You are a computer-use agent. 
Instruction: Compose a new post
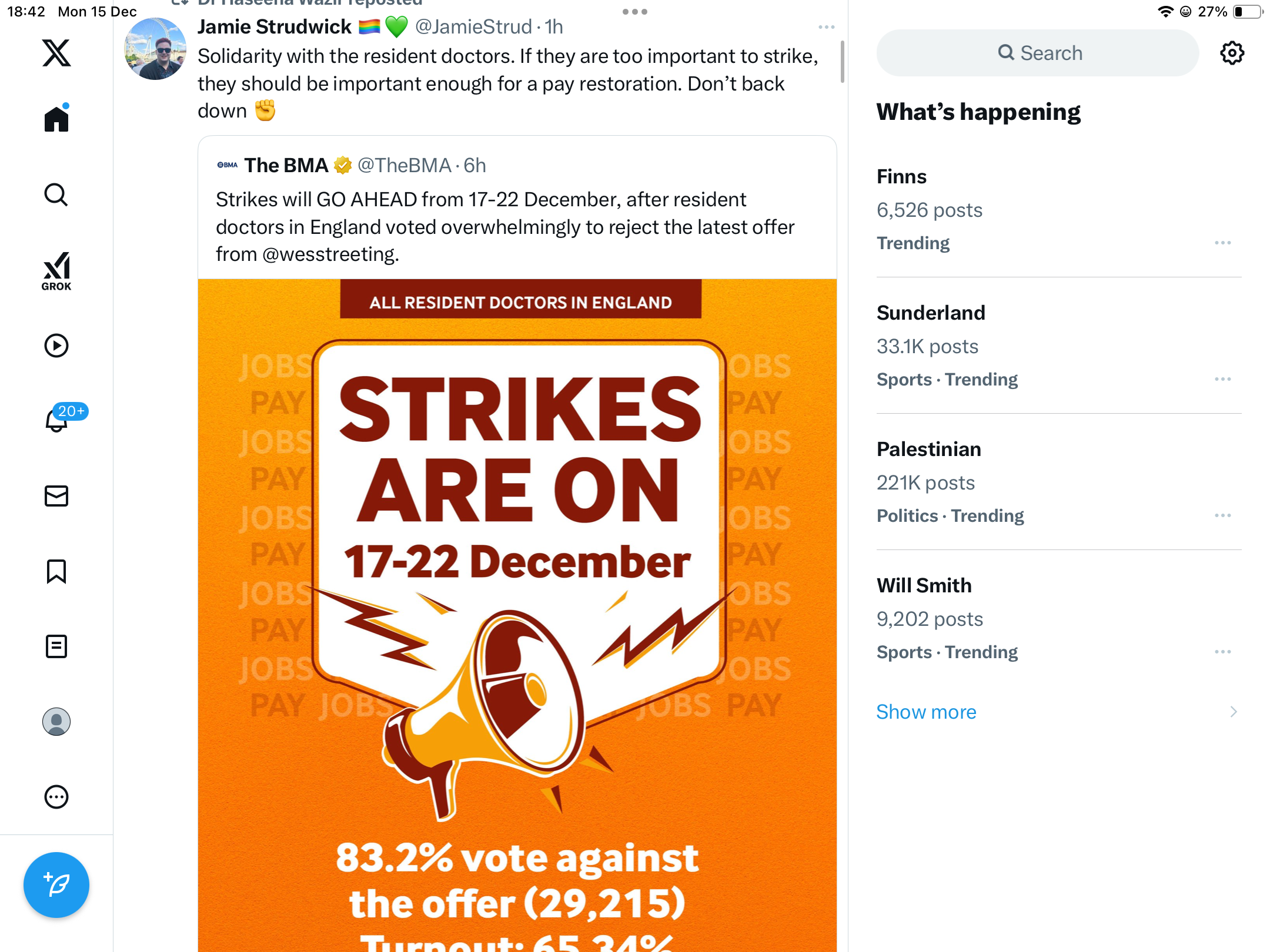coord(56,885)
